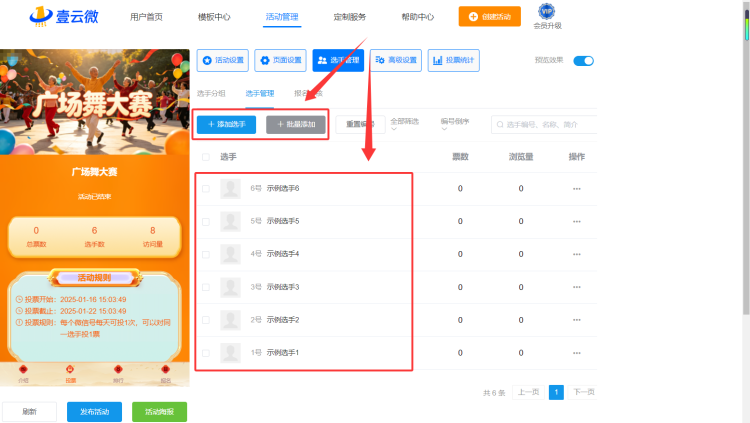Click the 排行 icon in preview footer

point(118,374)
